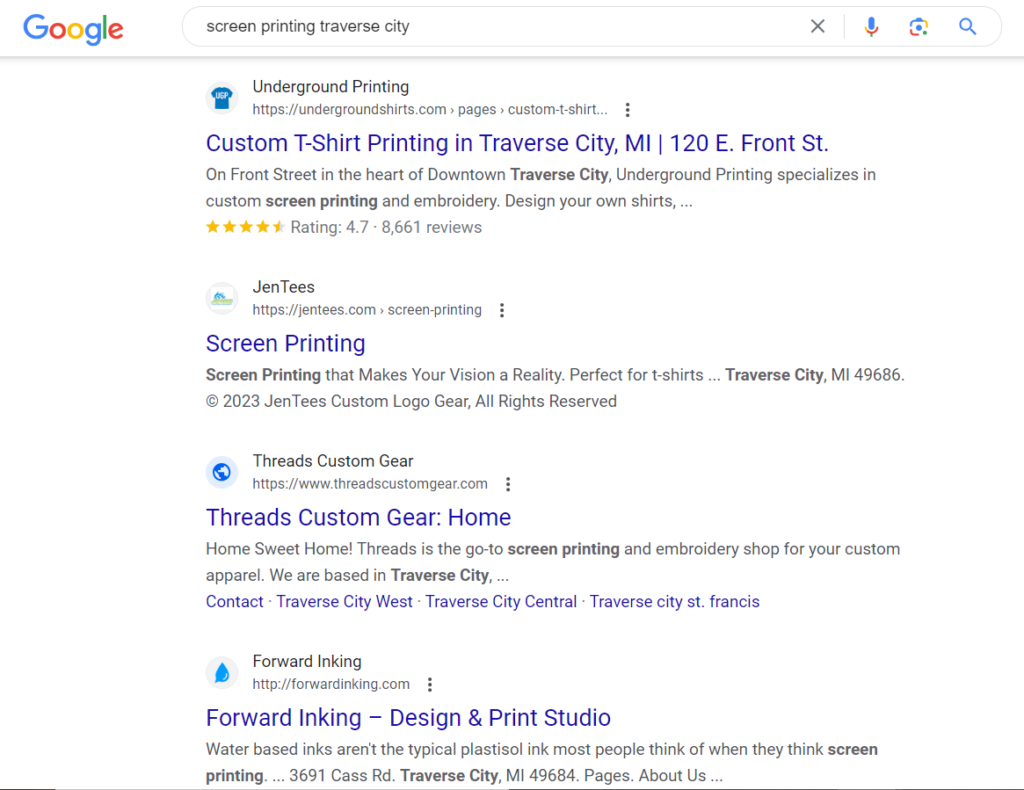Start voice search with microphone icon
This screenshot has height=790, width=1024.
pyautogui.click(x=871, y=27)
